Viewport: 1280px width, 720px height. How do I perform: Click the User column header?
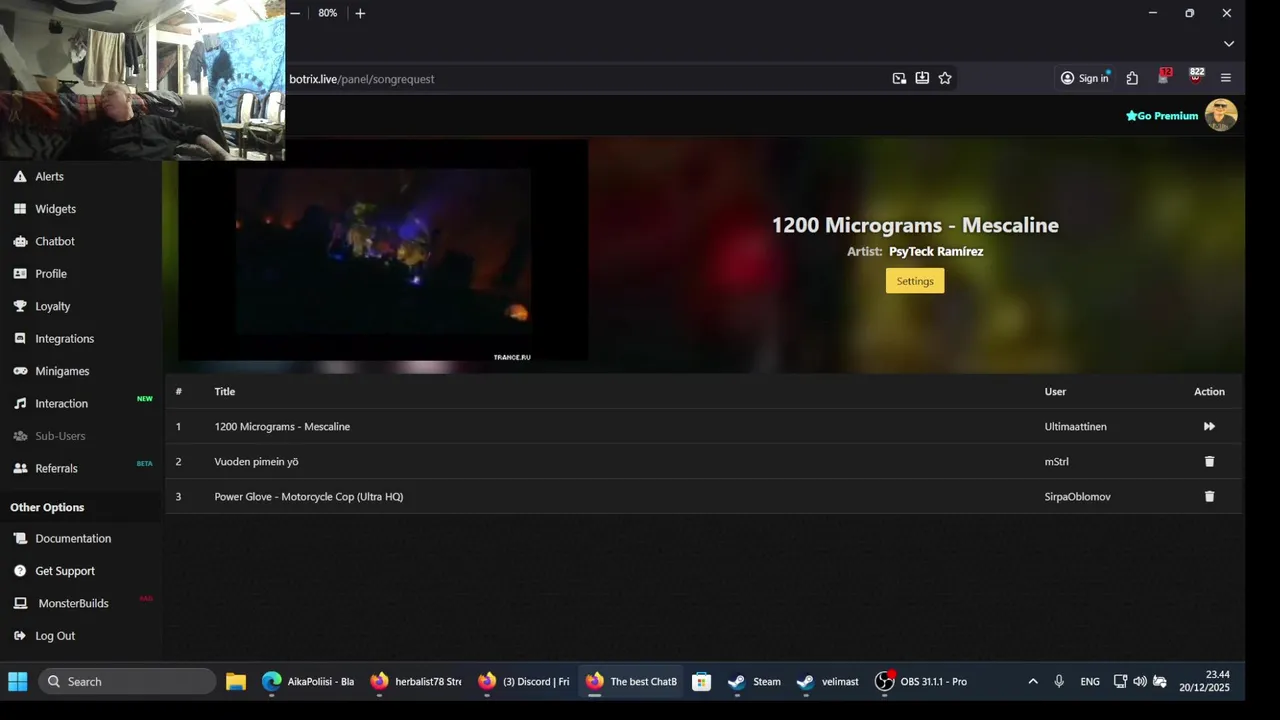1055,392
